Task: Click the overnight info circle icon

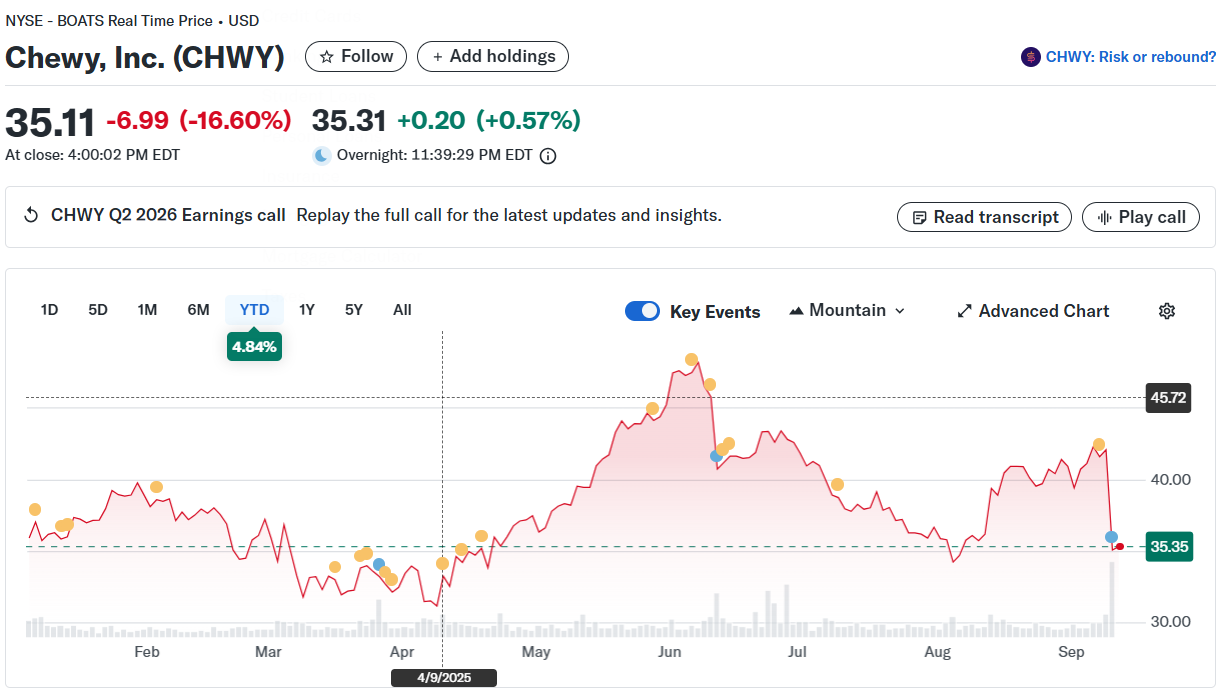Action: 547,156
